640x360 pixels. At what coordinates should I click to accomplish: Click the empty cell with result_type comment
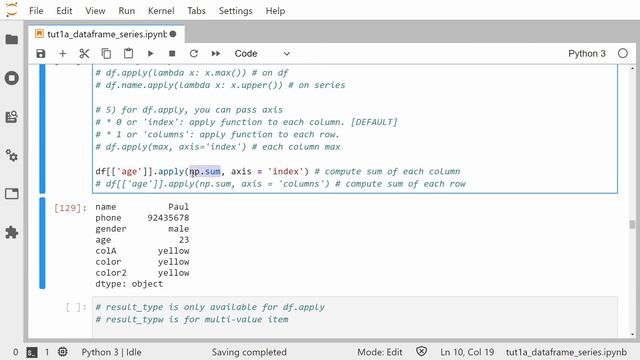coord(355,317)
